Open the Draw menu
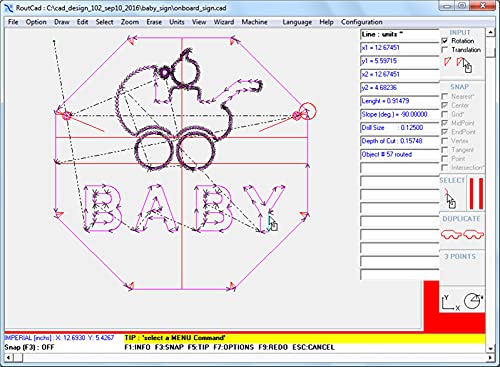500x367 pixels. 62,22
